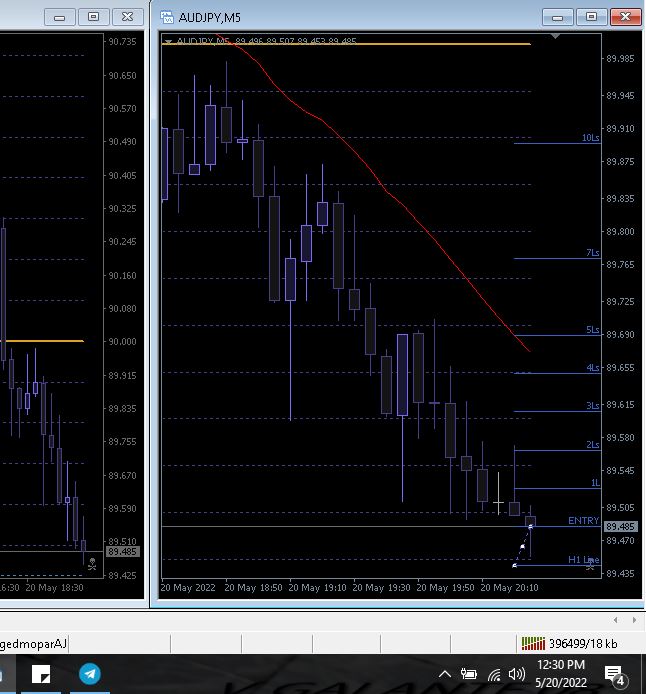
Task: Select the 7Ls level line label
Action: pyautogui.click(x=592, y=253)
